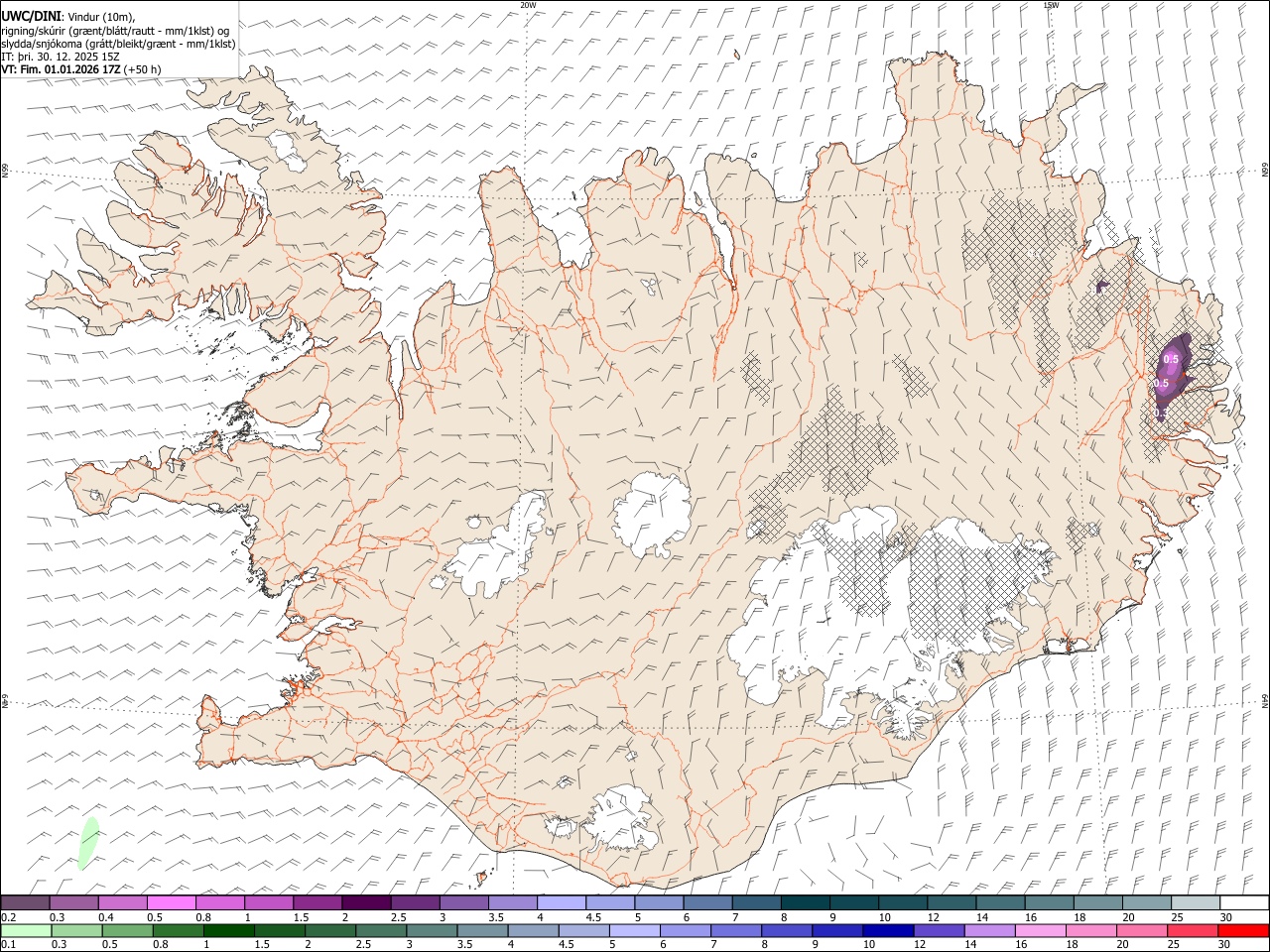This screenshot has height=952, width=1270.
Task: Click the '15W' longitude label at top
Action: click(x=1050, y=5)
